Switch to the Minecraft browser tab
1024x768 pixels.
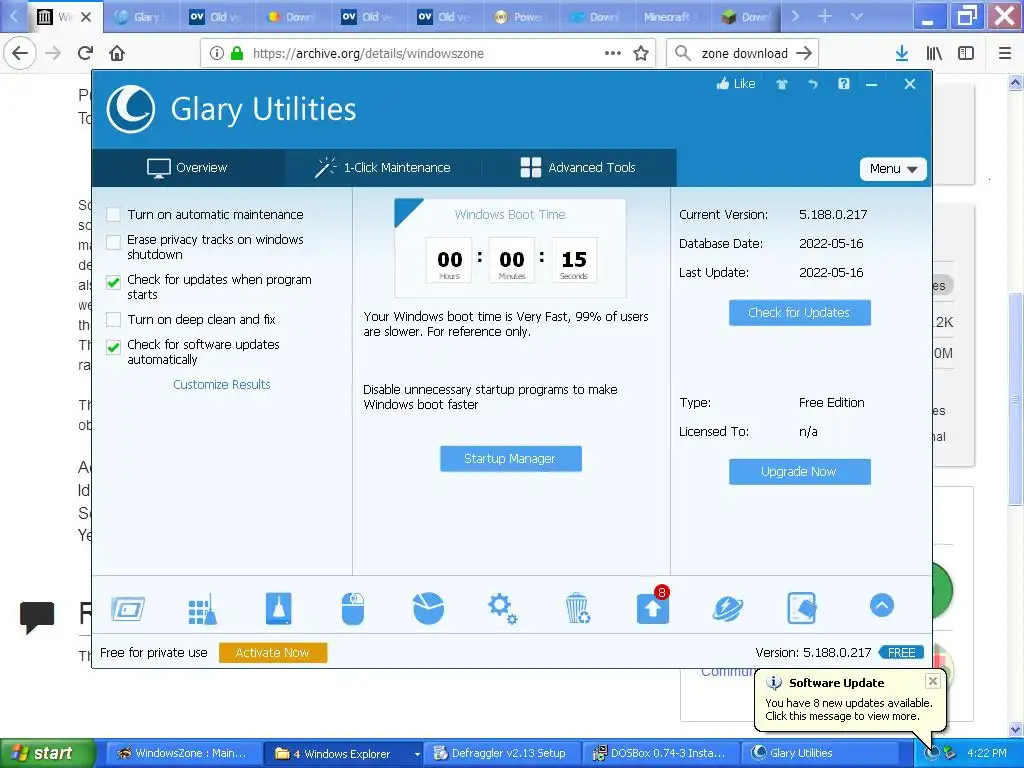click(x=673, y=17)
